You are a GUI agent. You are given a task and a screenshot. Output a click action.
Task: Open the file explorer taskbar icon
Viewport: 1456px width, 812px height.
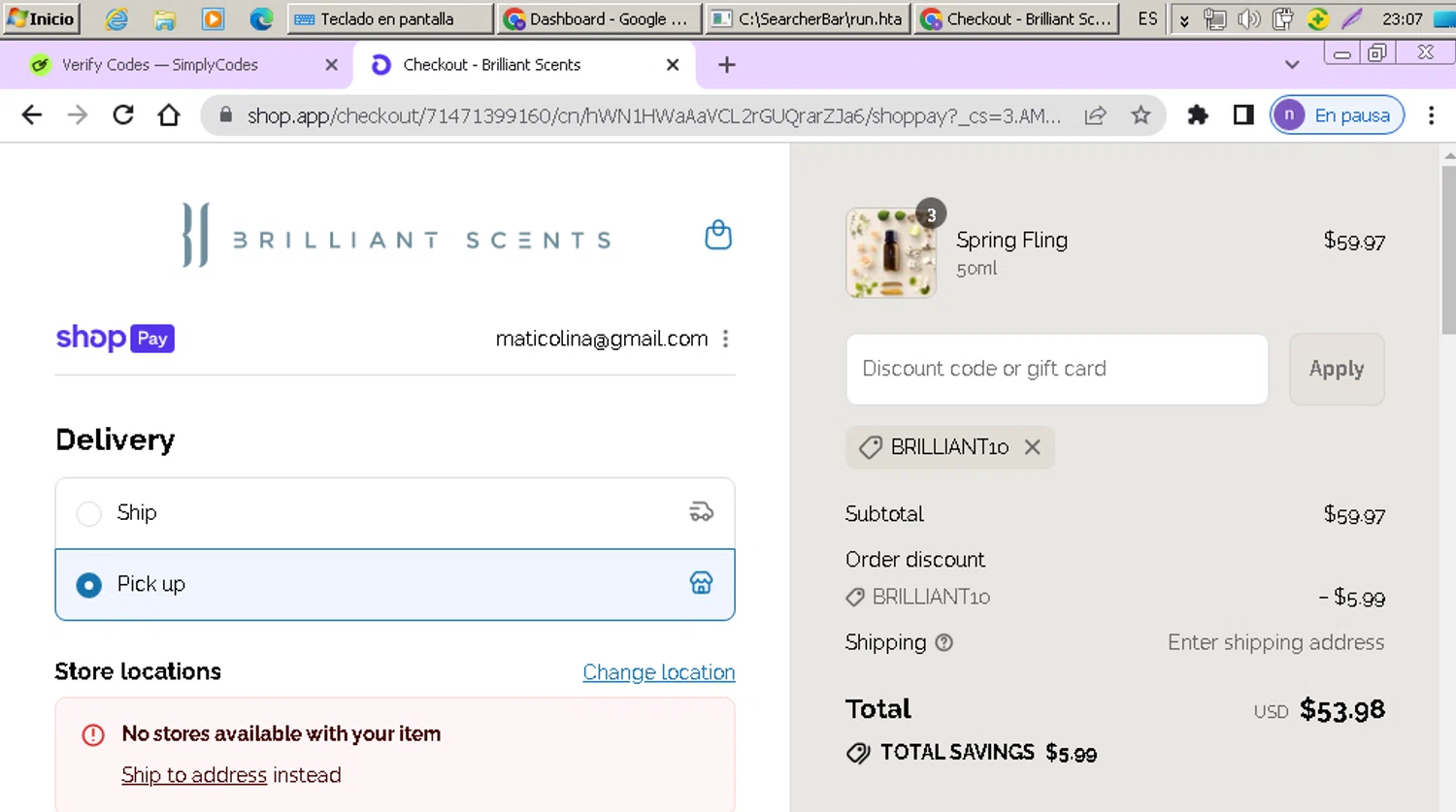pos(165,18)
